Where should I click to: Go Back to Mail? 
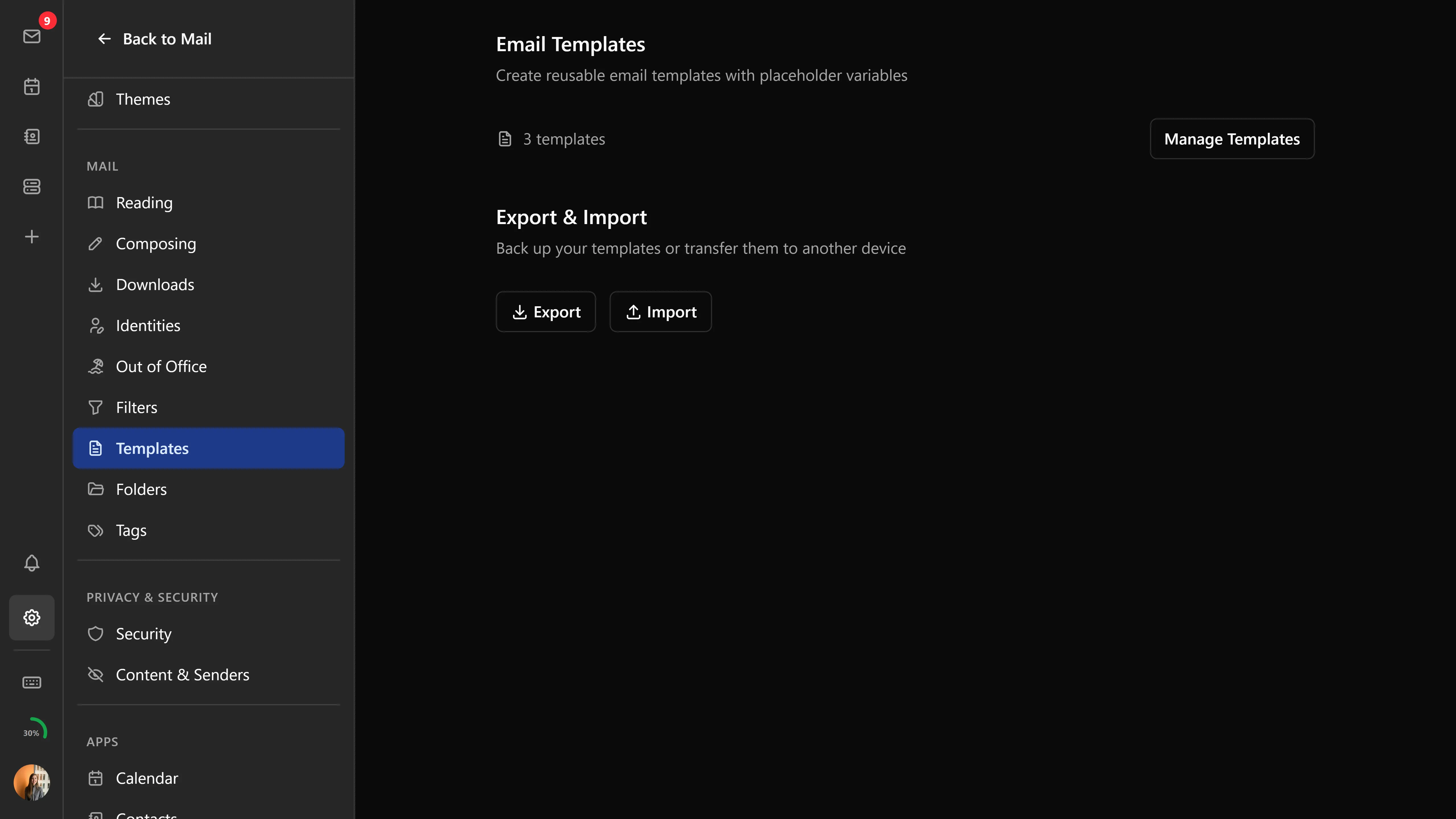coord(154,38)
